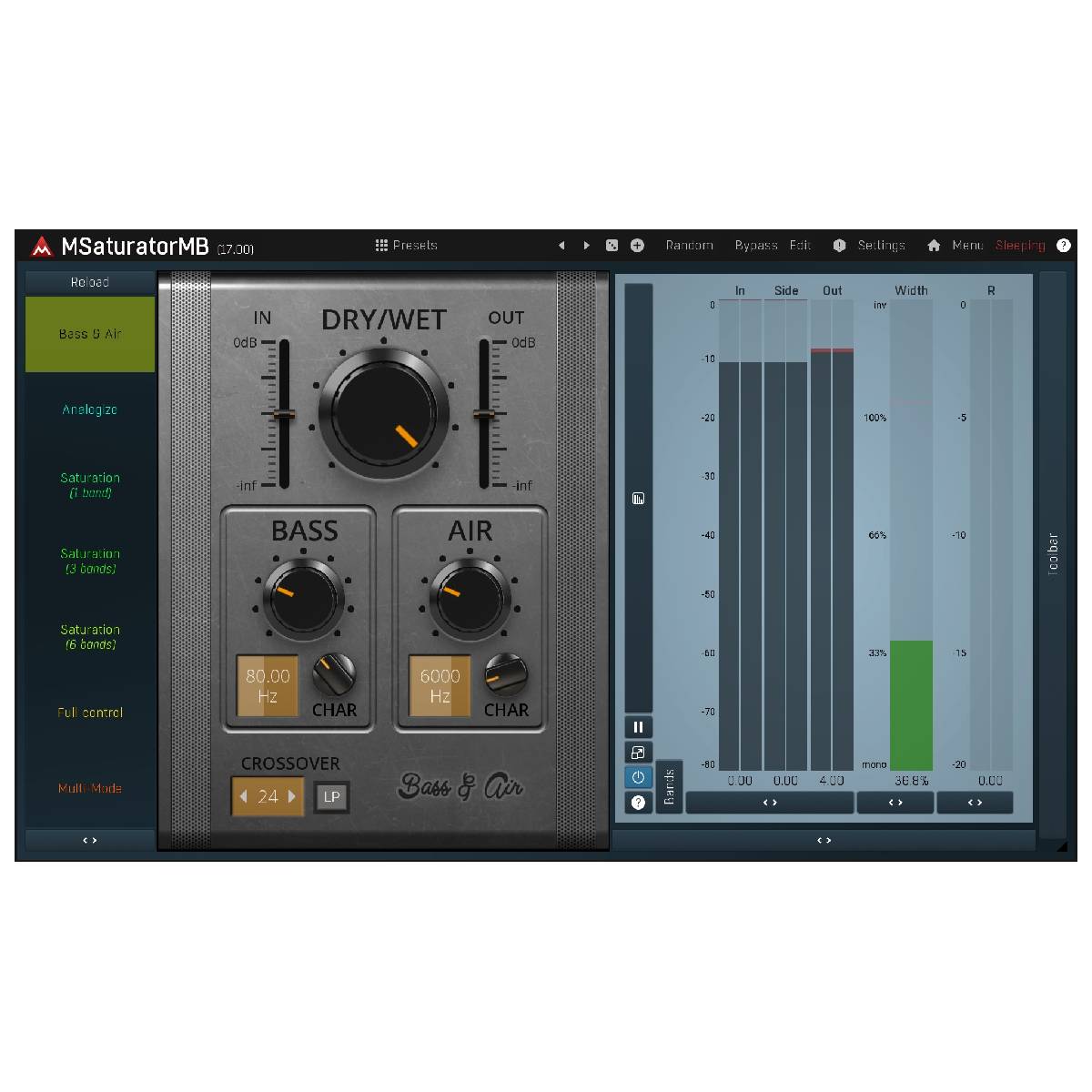This screenshot has width=1092, height=1092.
Task: Open the help question mark in title bar
Action: click(1063, 246)
